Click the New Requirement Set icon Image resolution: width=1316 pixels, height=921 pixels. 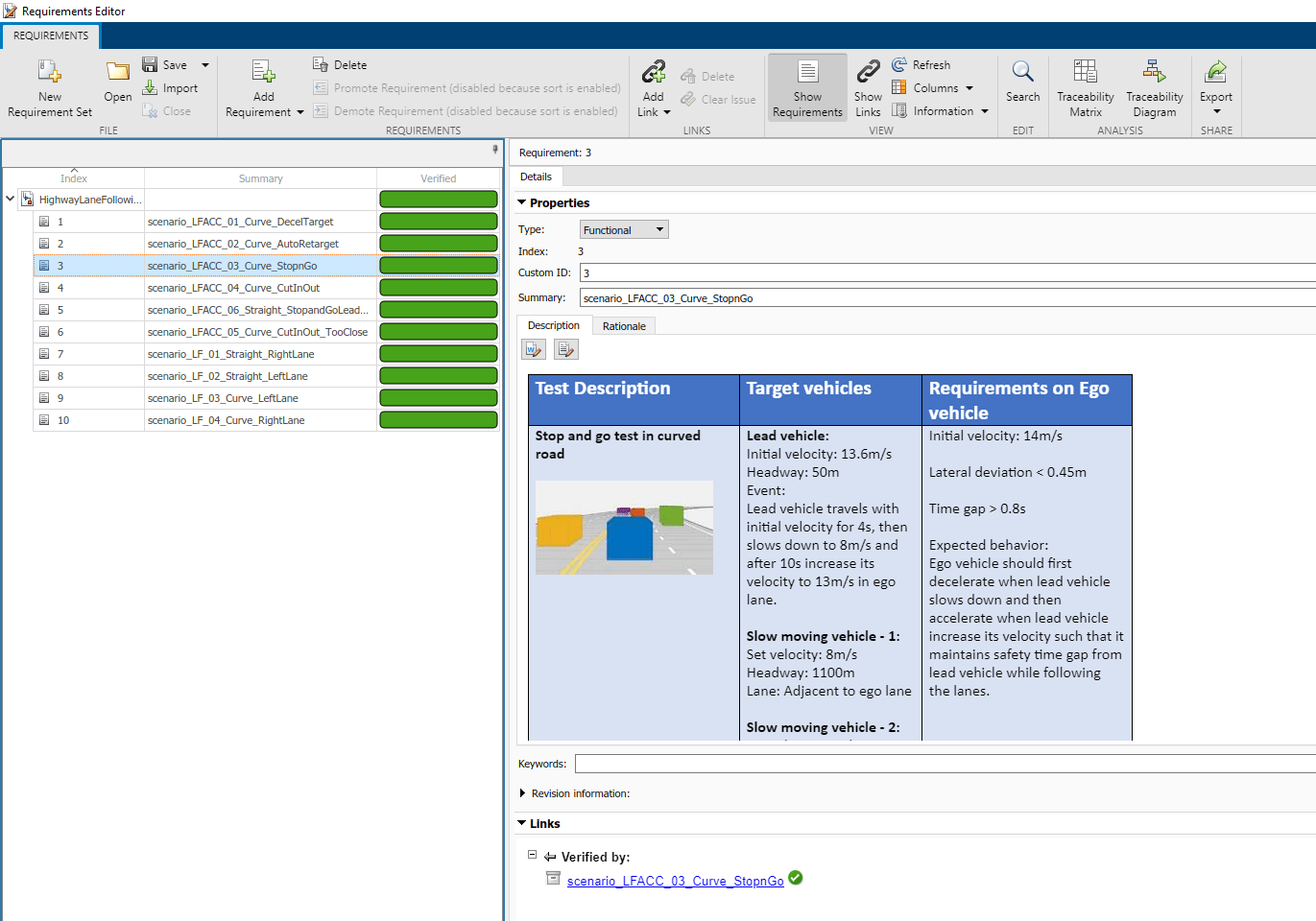click(x=49, y=72)
